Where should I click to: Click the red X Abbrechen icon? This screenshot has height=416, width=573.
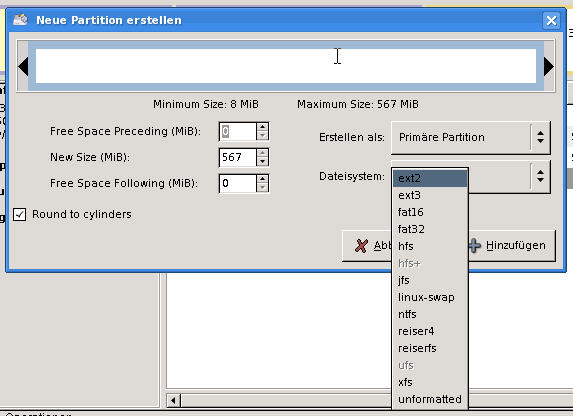[x=361, y=246]
